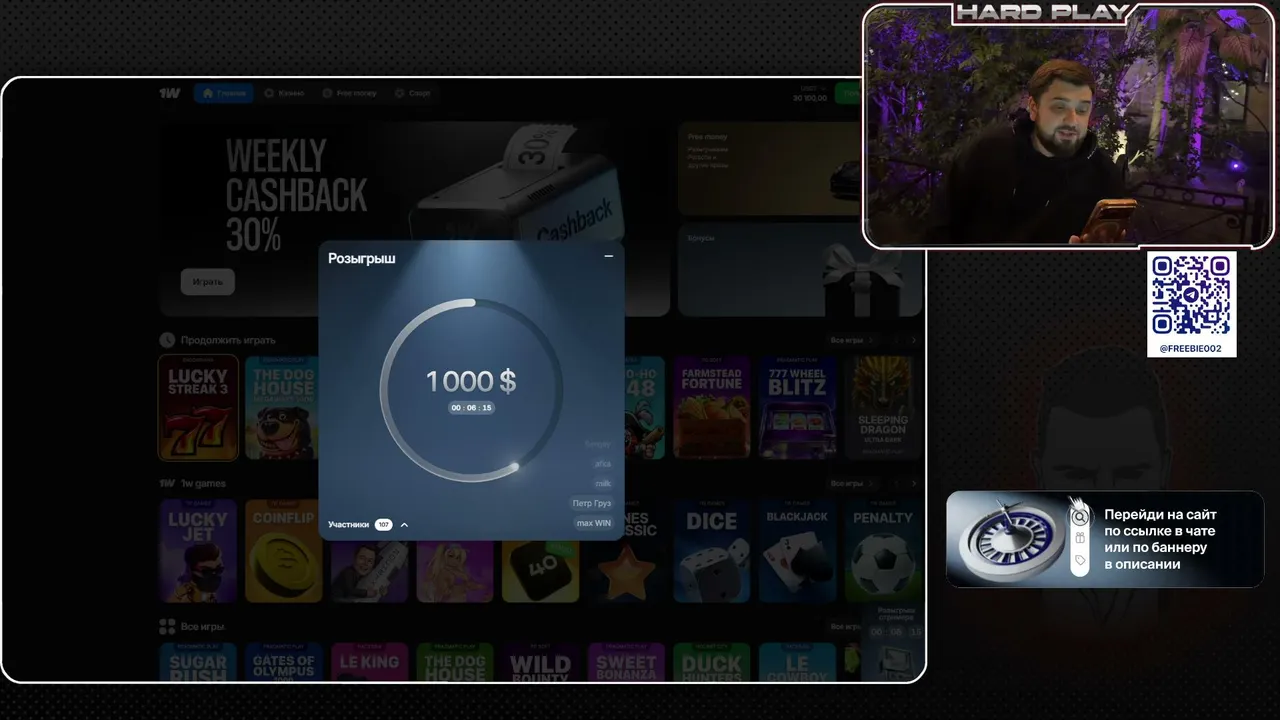Launch the Sugar Rush game
The height and width of the screenshot is (720, 1280).
point(198,661)
